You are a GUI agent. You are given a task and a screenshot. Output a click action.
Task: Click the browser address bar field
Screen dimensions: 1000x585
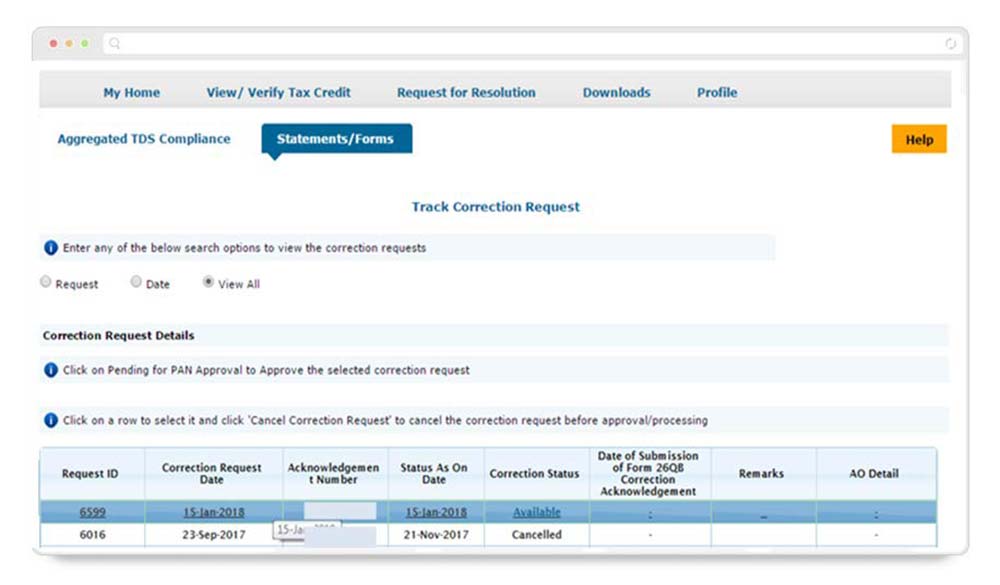530,44
